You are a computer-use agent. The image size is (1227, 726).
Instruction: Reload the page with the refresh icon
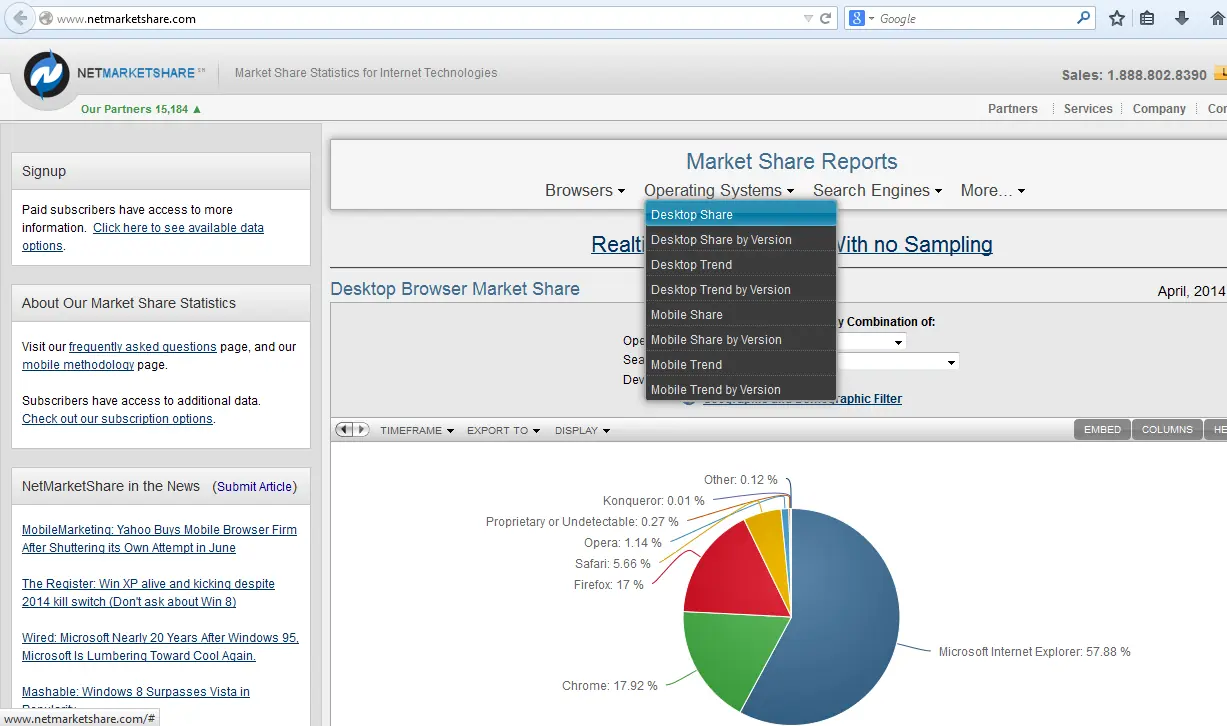[x=826, y=18]
